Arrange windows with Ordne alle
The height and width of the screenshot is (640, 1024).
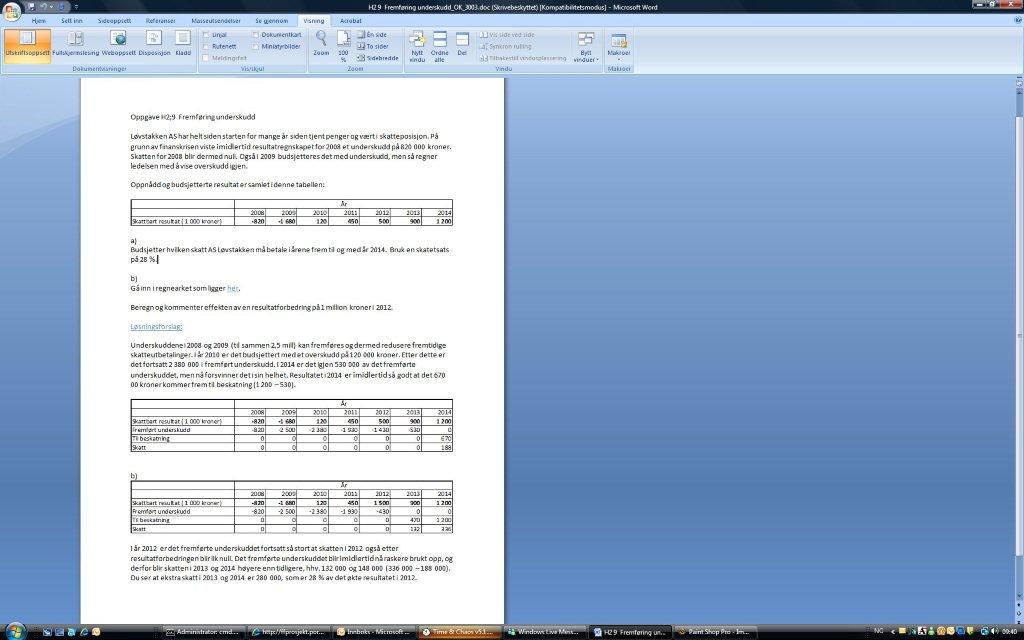440,45
